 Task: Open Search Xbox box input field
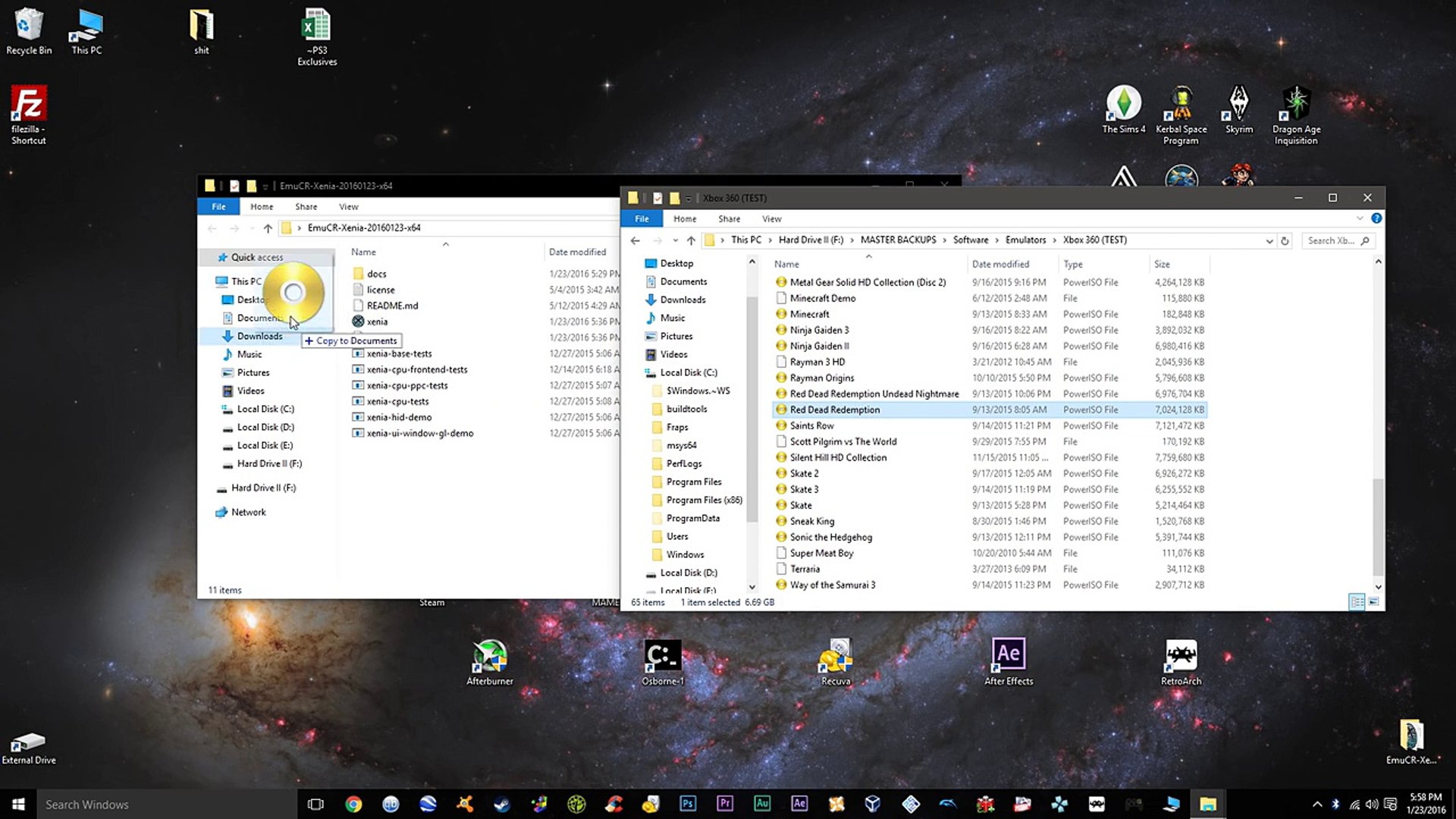[x=1340, y=240]
